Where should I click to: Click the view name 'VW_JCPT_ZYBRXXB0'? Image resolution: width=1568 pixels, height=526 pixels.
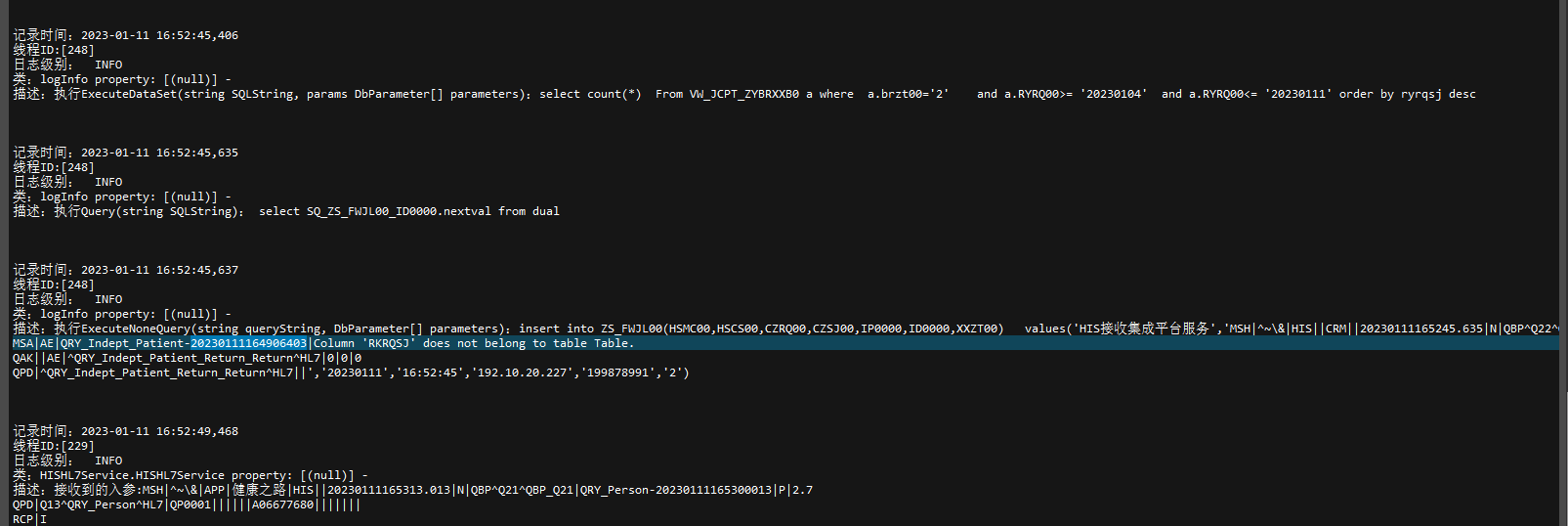pos(743,94)
